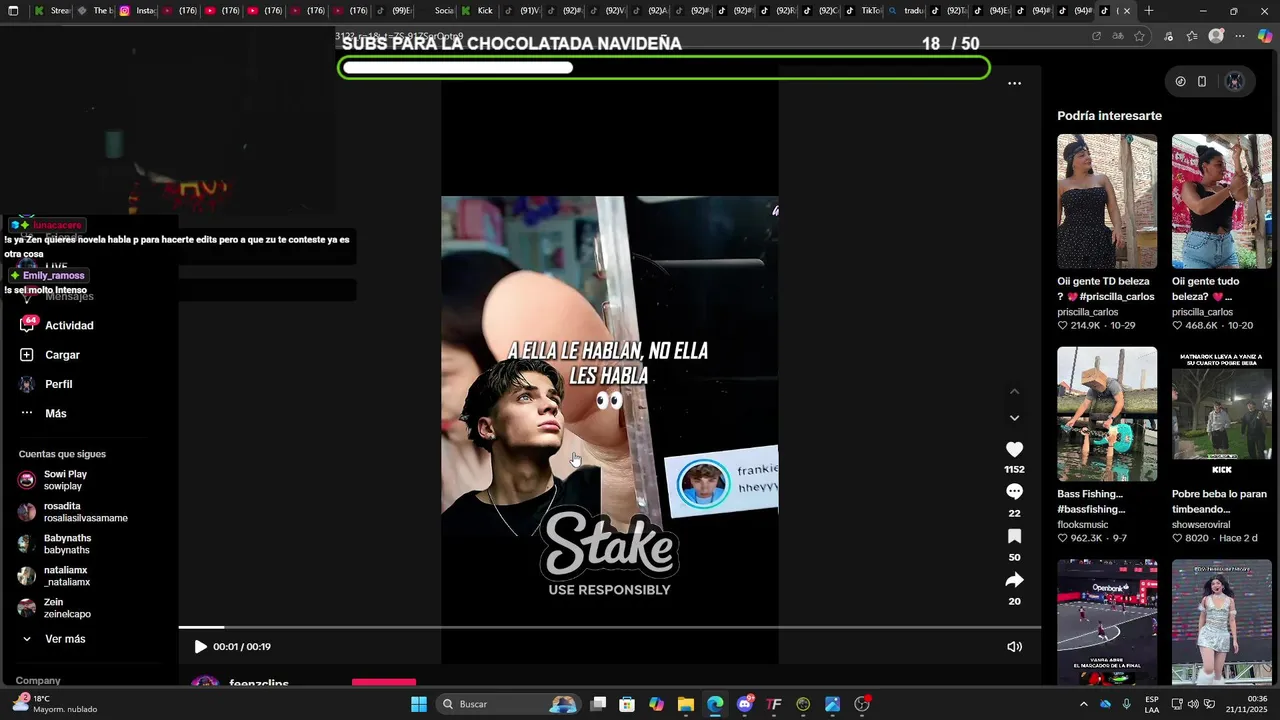Viewport: 1280px width, 720px height.
Task: Like the video with the heart icon
Action: [1014, 450]
